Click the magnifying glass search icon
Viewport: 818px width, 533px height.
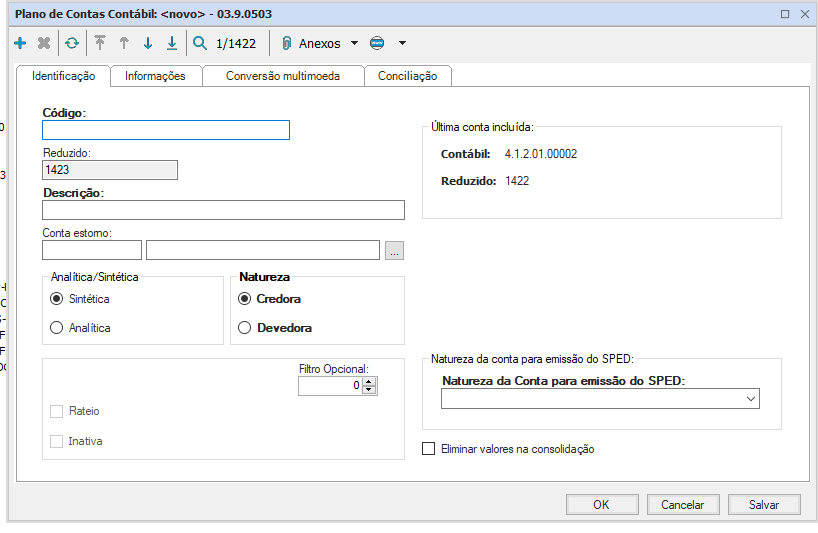pos(200,44)
